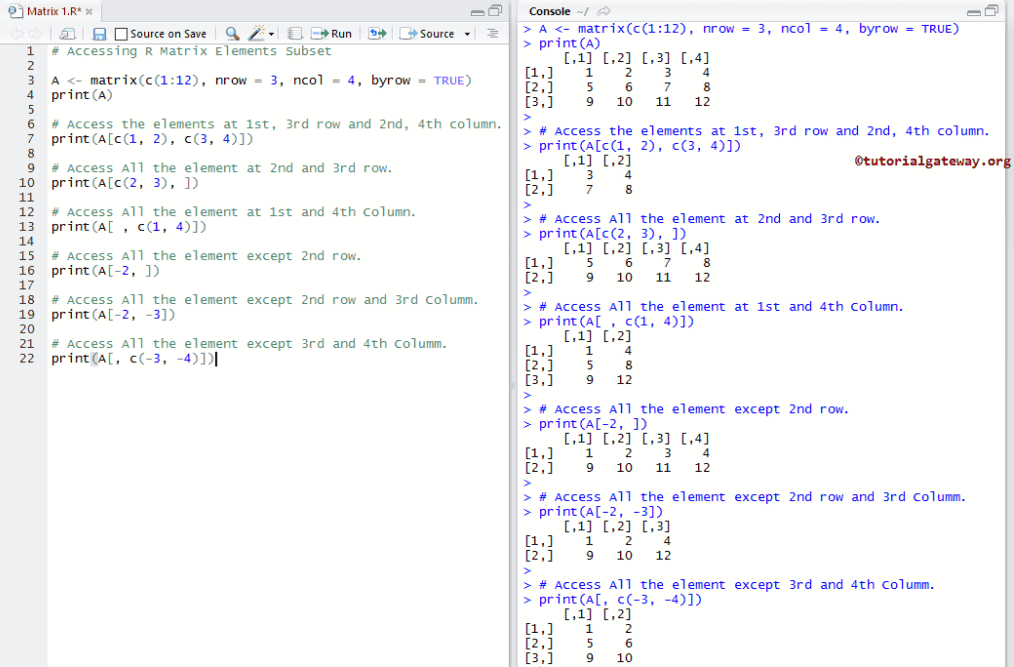The height and width of the screenshot is (667, 1014).
Task: Select the Console tab
Action: point(549,12)
